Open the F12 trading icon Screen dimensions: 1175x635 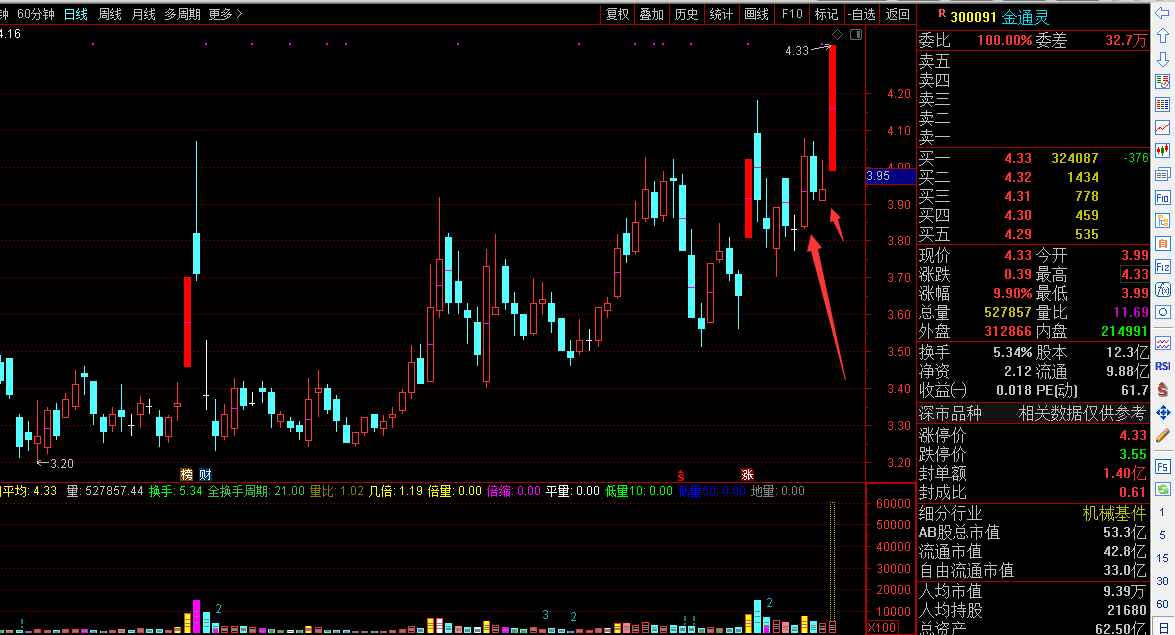(x=1162, y=267)
